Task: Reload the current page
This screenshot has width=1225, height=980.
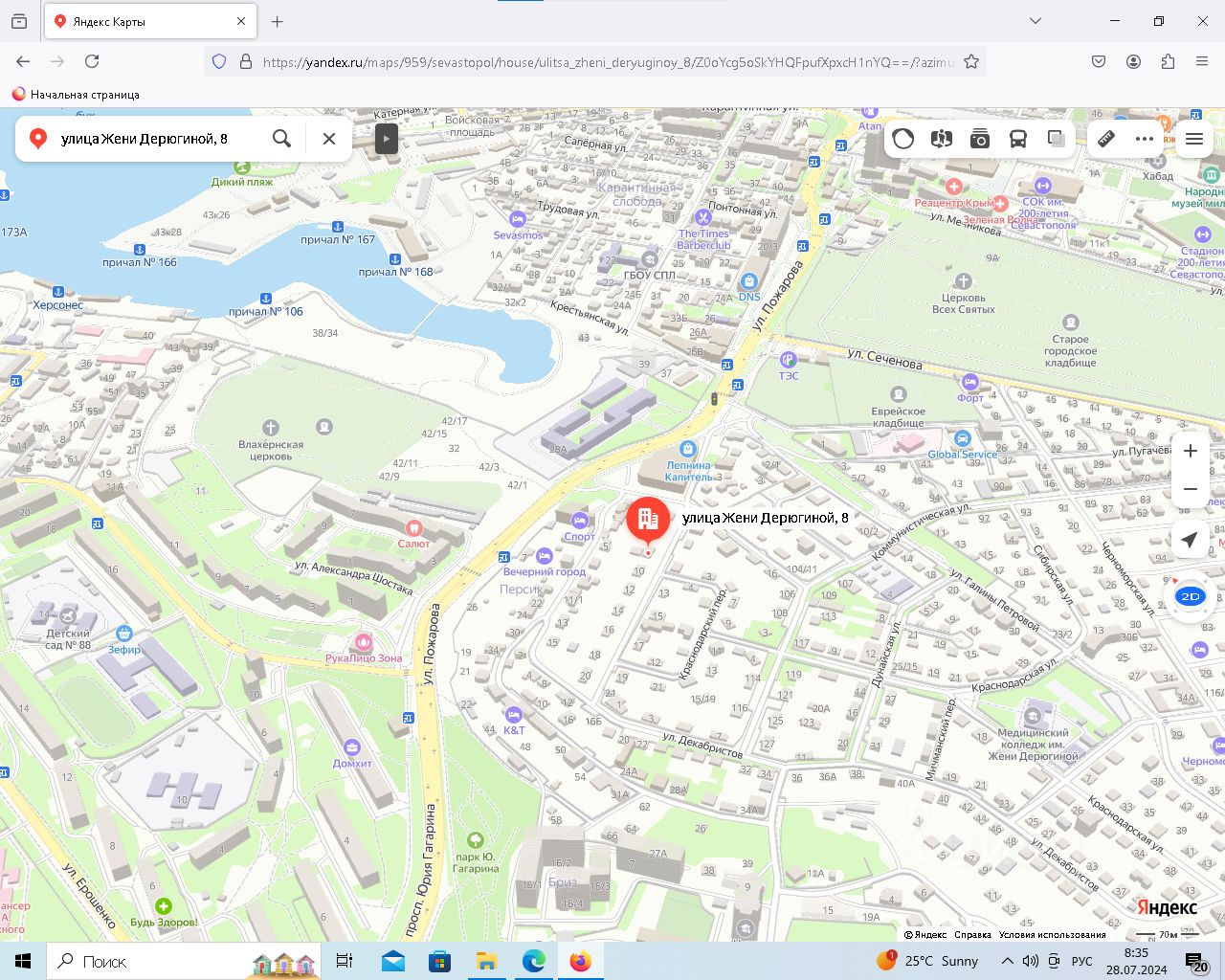Action: (92, 61)
